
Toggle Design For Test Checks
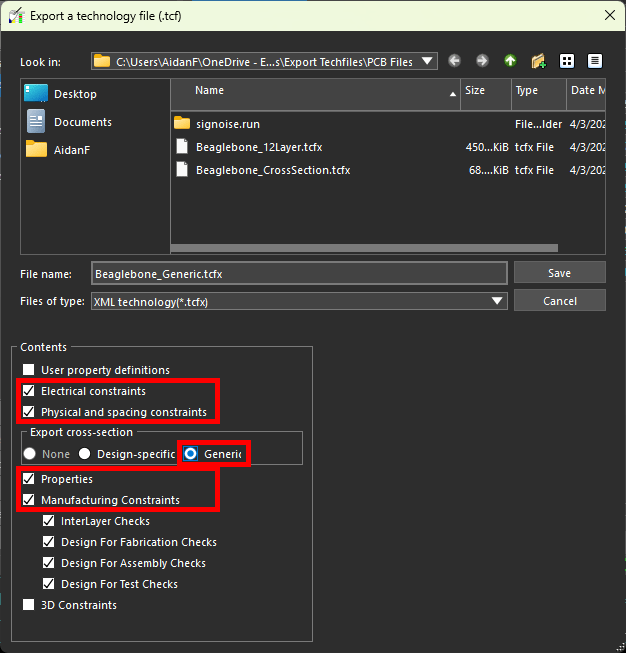49,583
